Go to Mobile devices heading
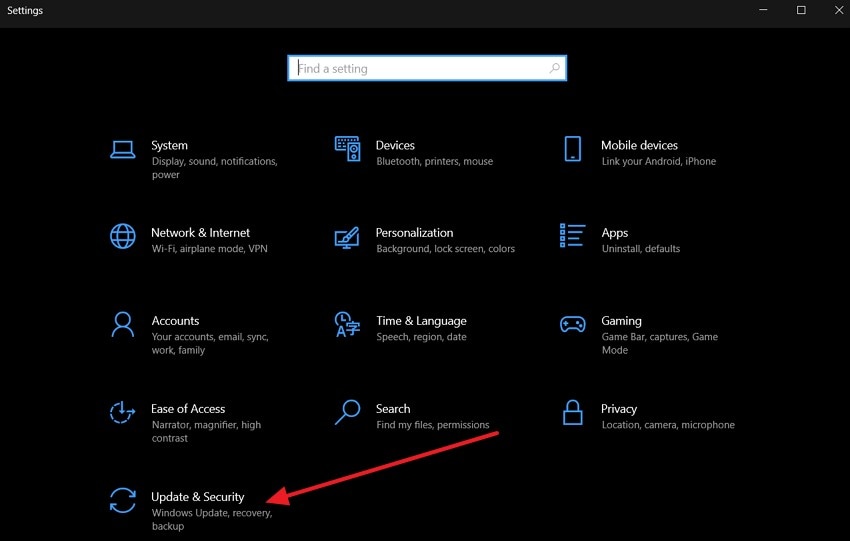The height and width of the screenshot is (541, 850). click(x=639, y=145)
